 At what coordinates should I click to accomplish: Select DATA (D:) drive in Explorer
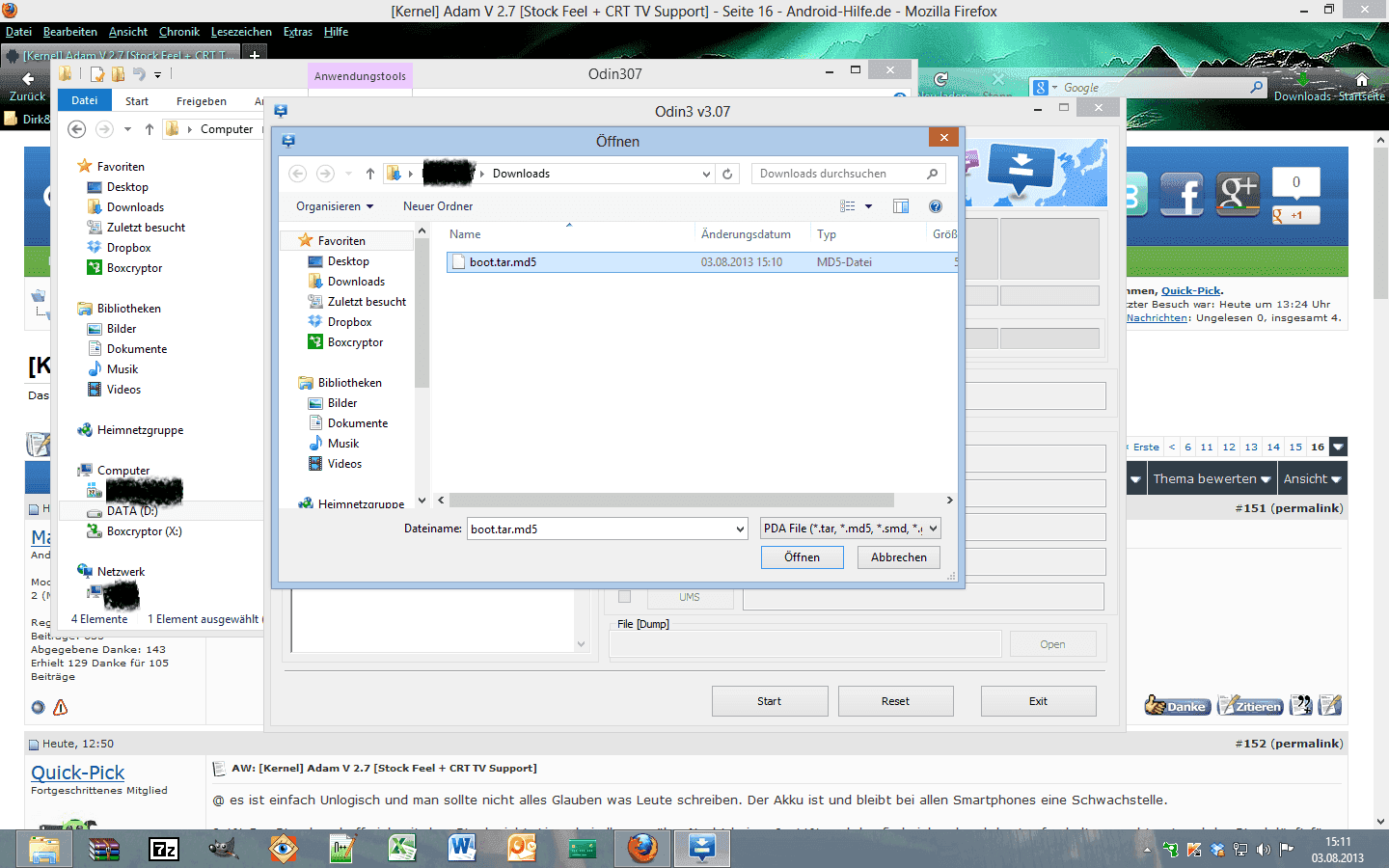pos(132,511)
